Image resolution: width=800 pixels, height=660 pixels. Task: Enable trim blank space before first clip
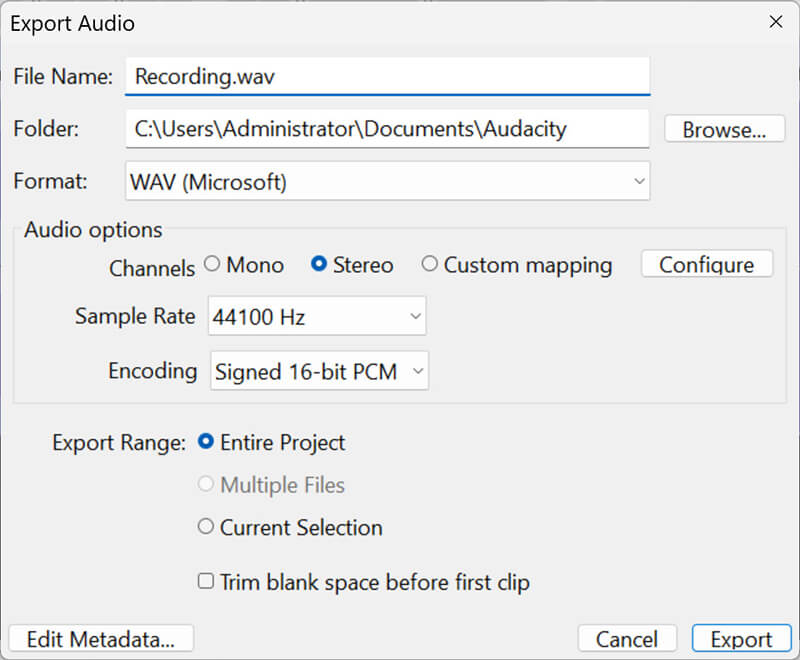click(205, 582)
